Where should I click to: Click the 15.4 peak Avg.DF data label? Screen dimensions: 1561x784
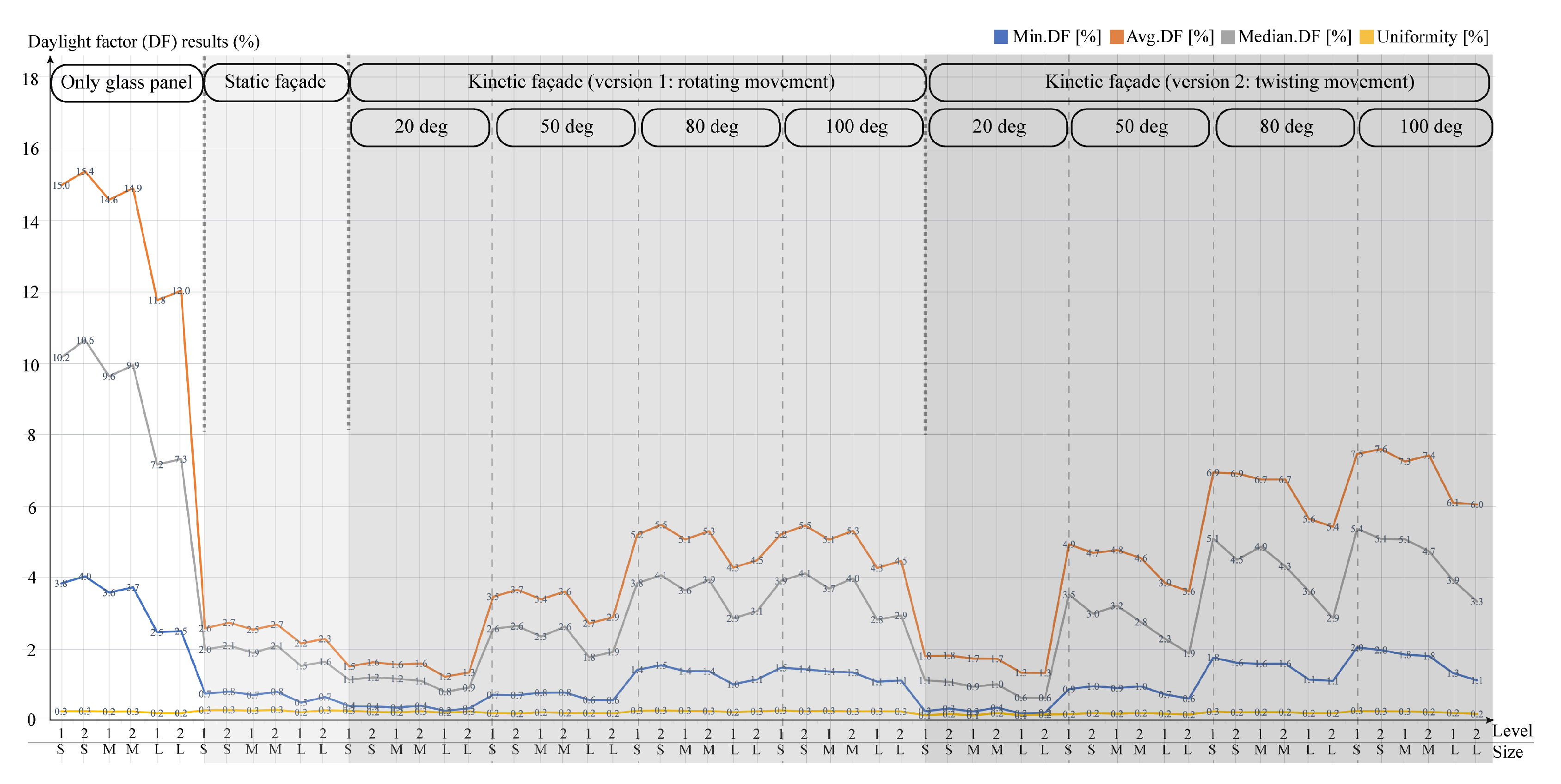[x=85, y=171]
